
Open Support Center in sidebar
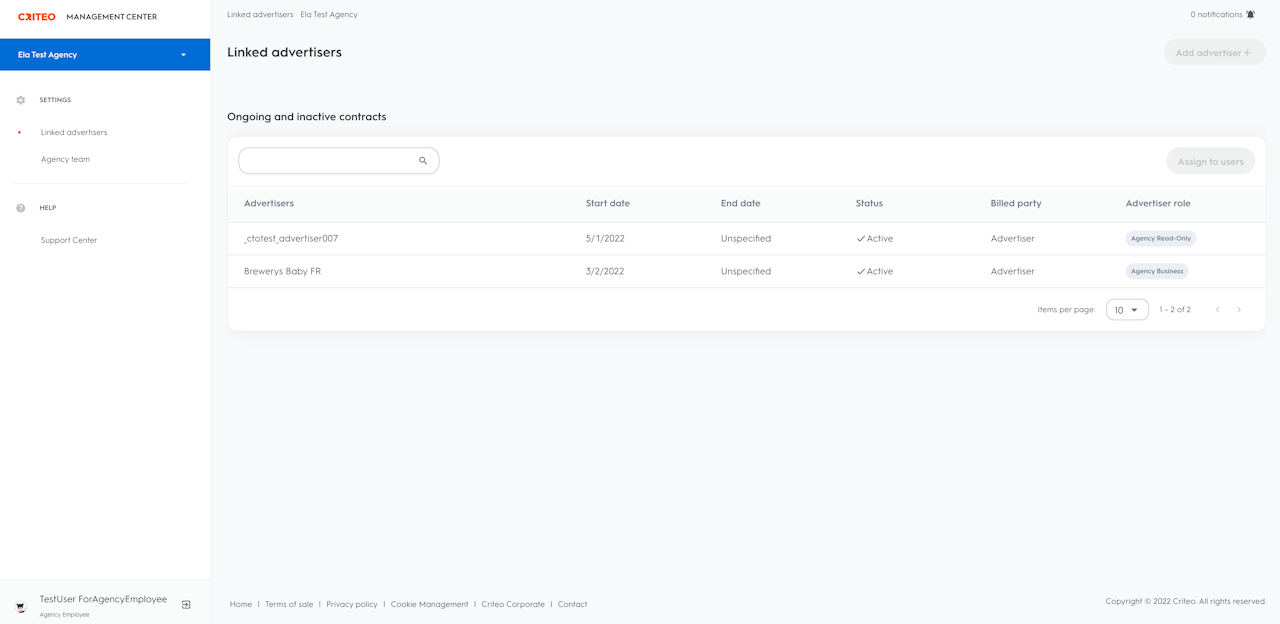coord(69,240)
